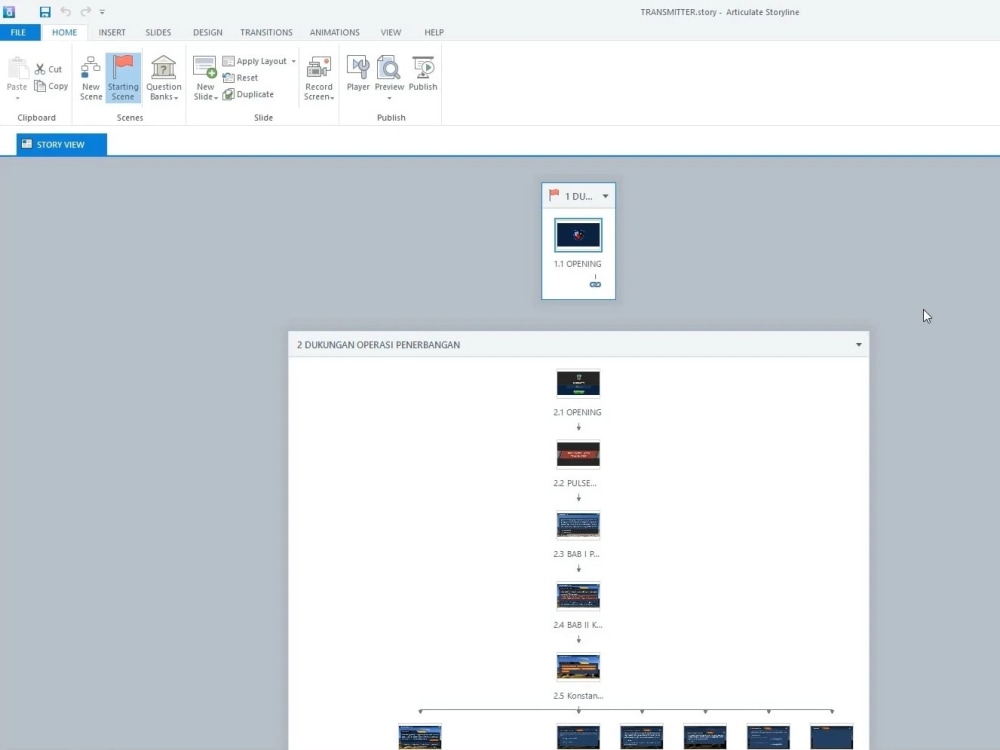
Task: Click Reset slide button
Action: 240,78
